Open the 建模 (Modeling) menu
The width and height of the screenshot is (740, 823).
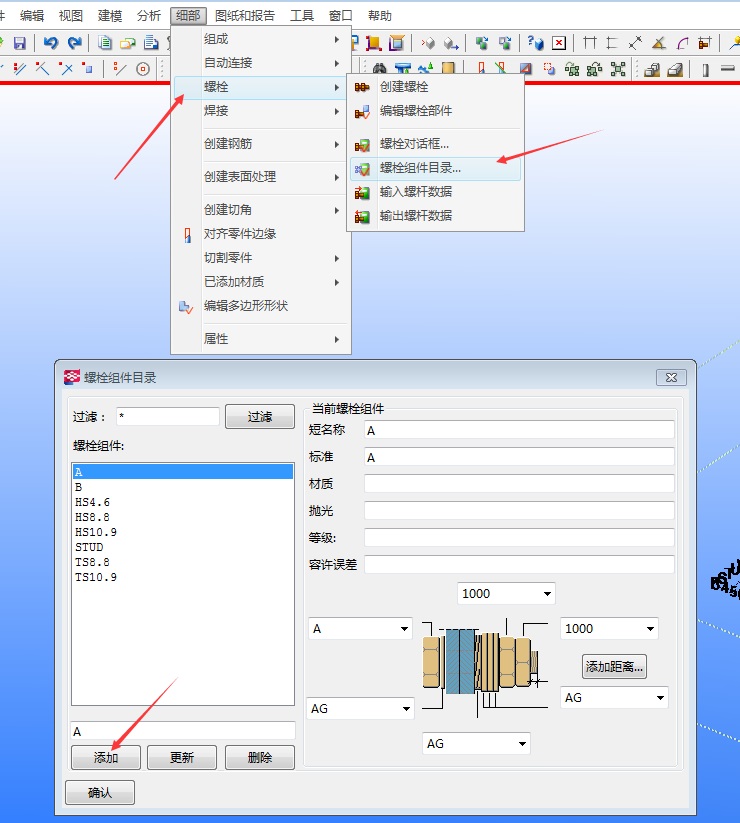(110, 16)
